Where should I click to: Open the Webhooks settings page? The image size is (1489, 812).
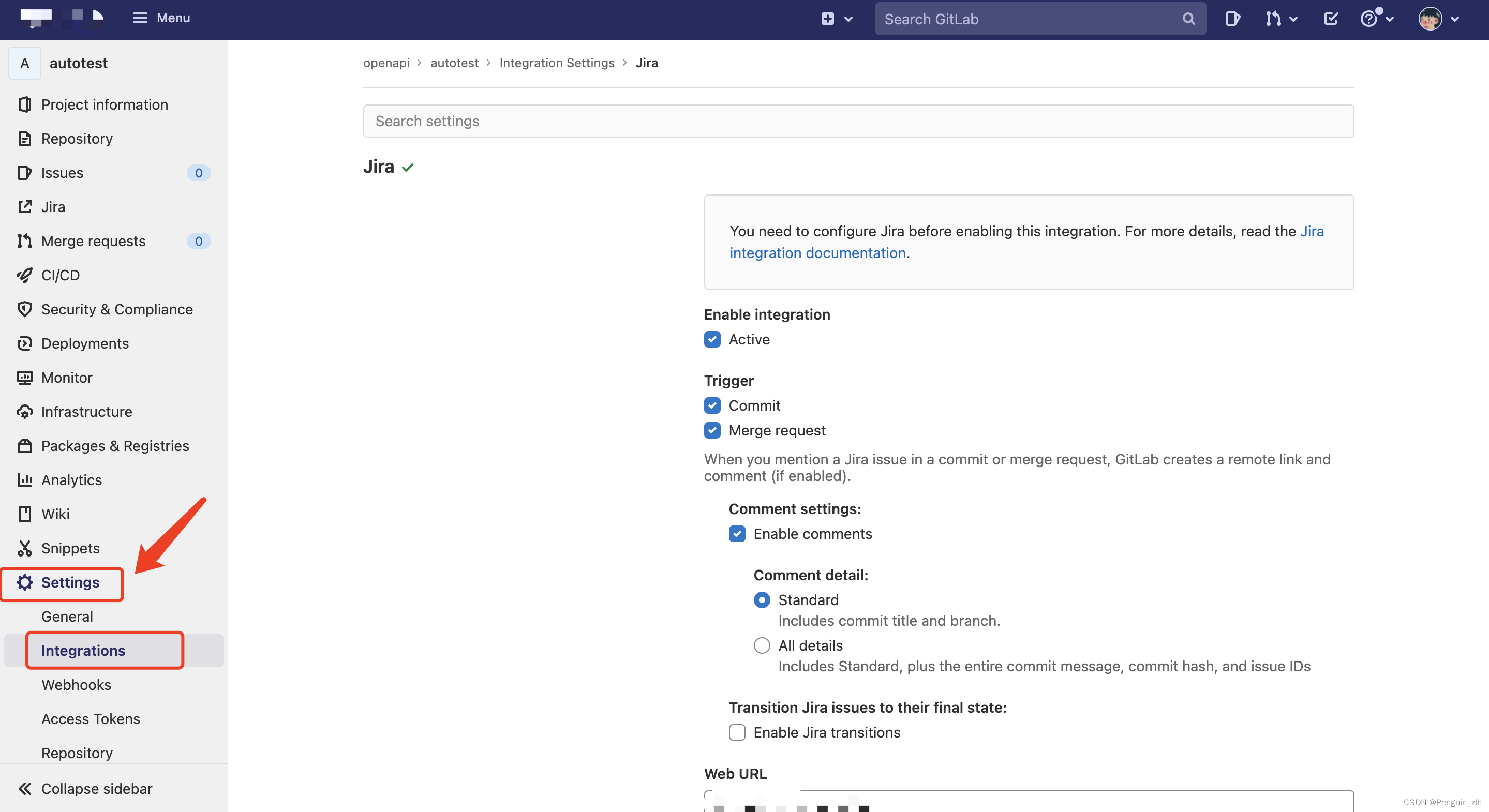click(76, 684)
